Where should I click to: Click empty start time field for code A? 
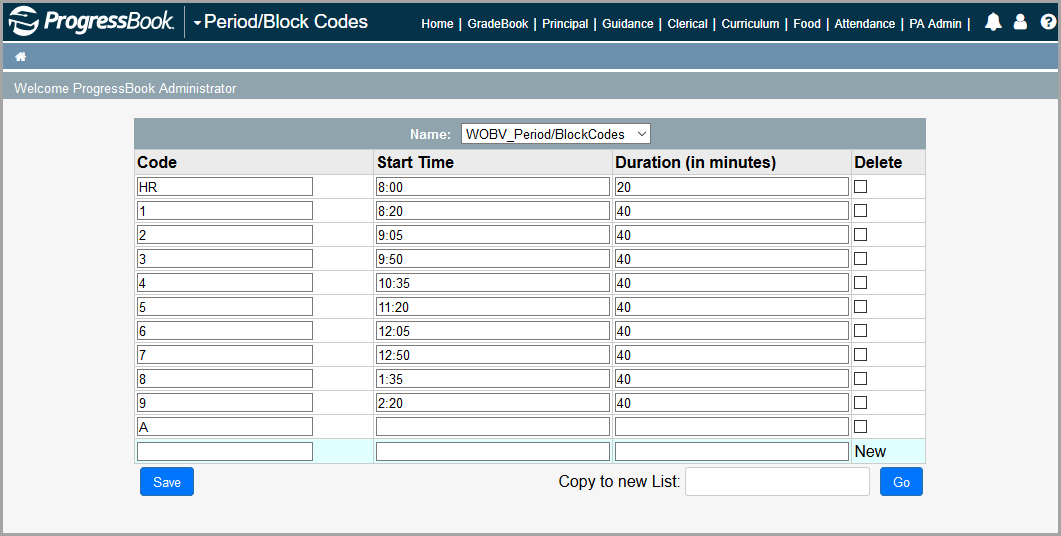click(493, 427)
